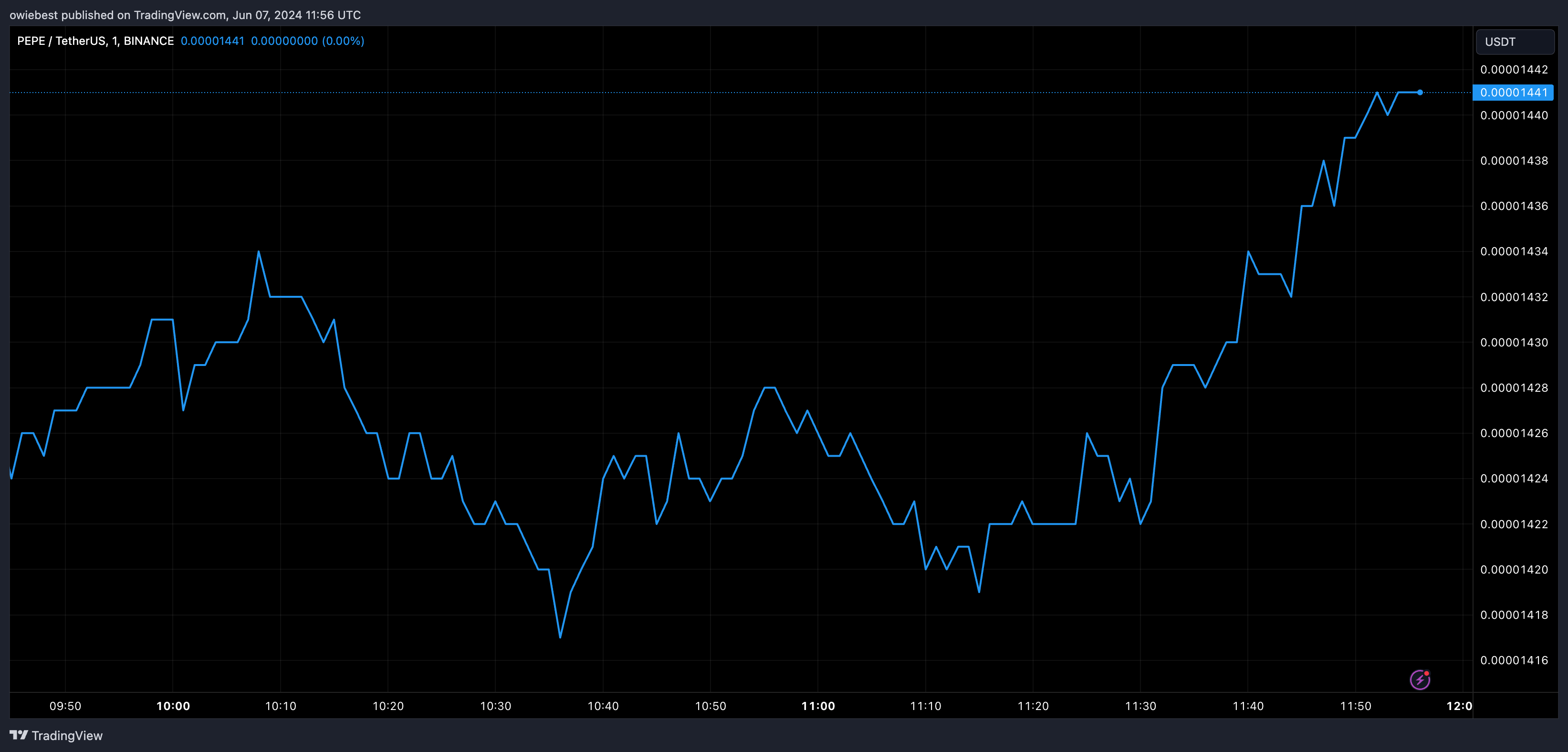Expand the interval selector next to TetherUS

[x=112, y=41]
